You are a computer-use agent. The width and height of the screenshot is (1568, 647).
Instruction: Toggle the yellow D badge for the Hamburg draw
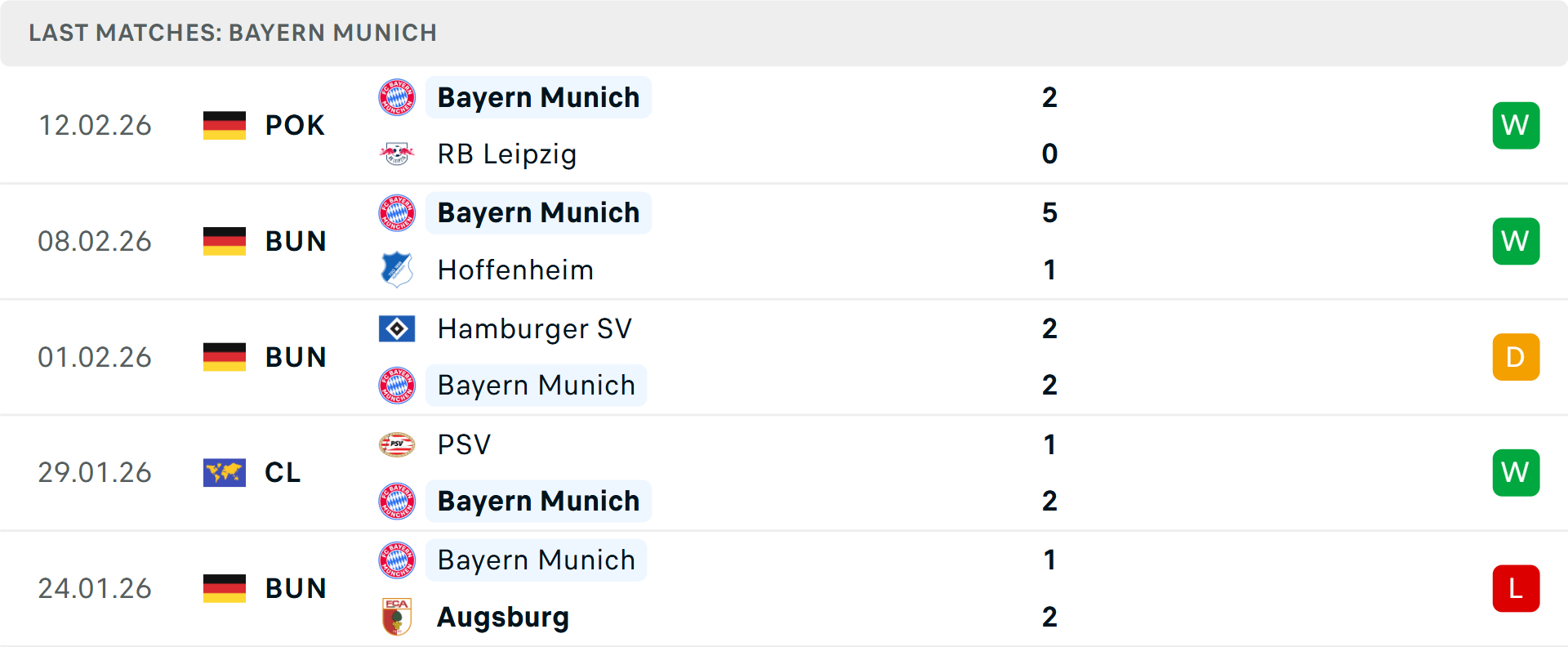(x=1516, y=356)
